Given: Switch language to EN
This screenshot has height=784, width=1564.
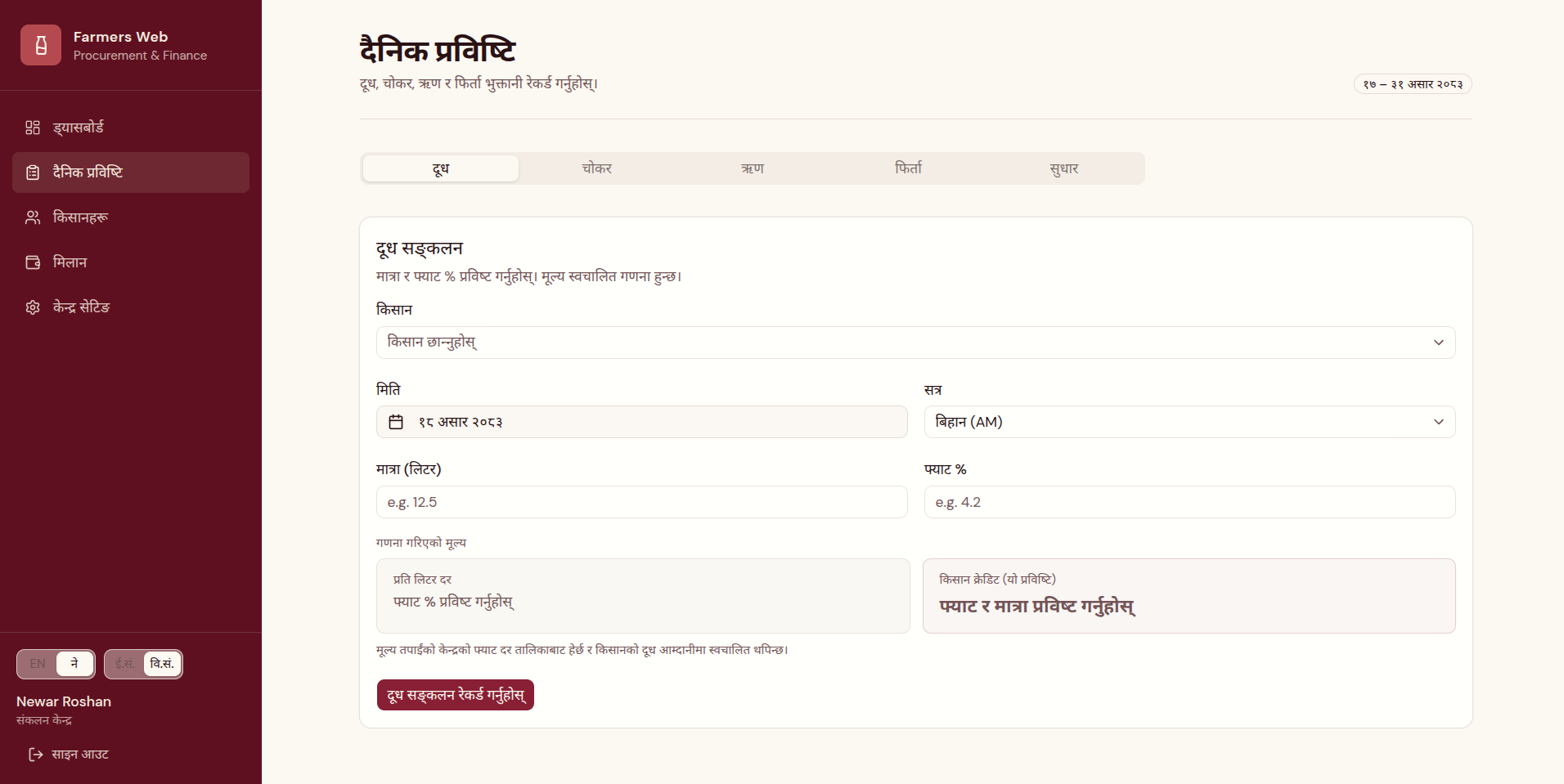Looking at the screenshot, I should coord(38,664).
